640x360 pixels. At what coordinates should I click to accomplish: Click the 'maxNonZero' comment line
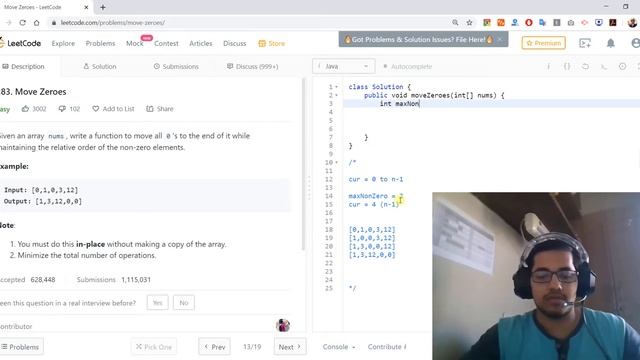[376, 196]
